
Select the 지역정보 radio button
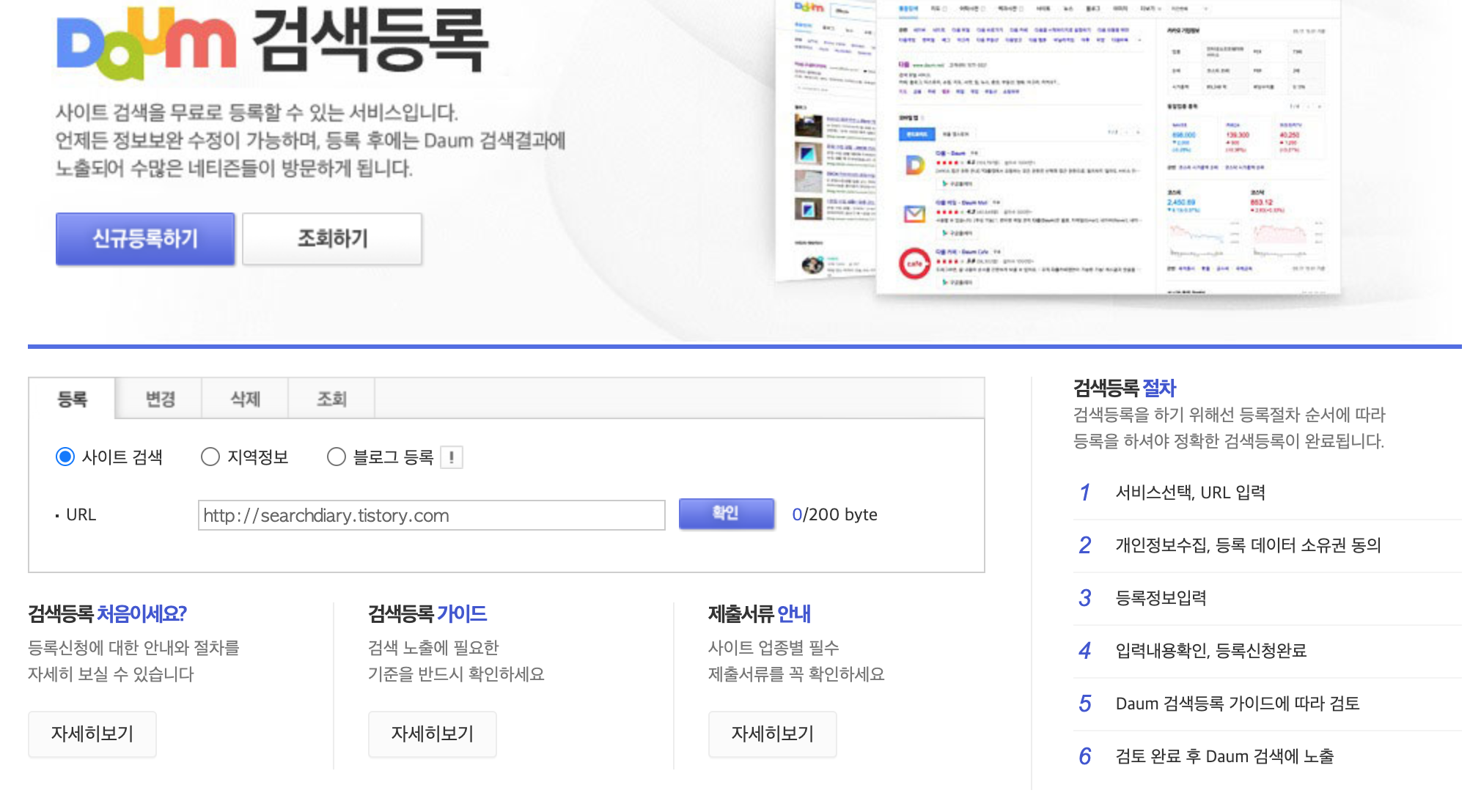[x=210, y=457]
